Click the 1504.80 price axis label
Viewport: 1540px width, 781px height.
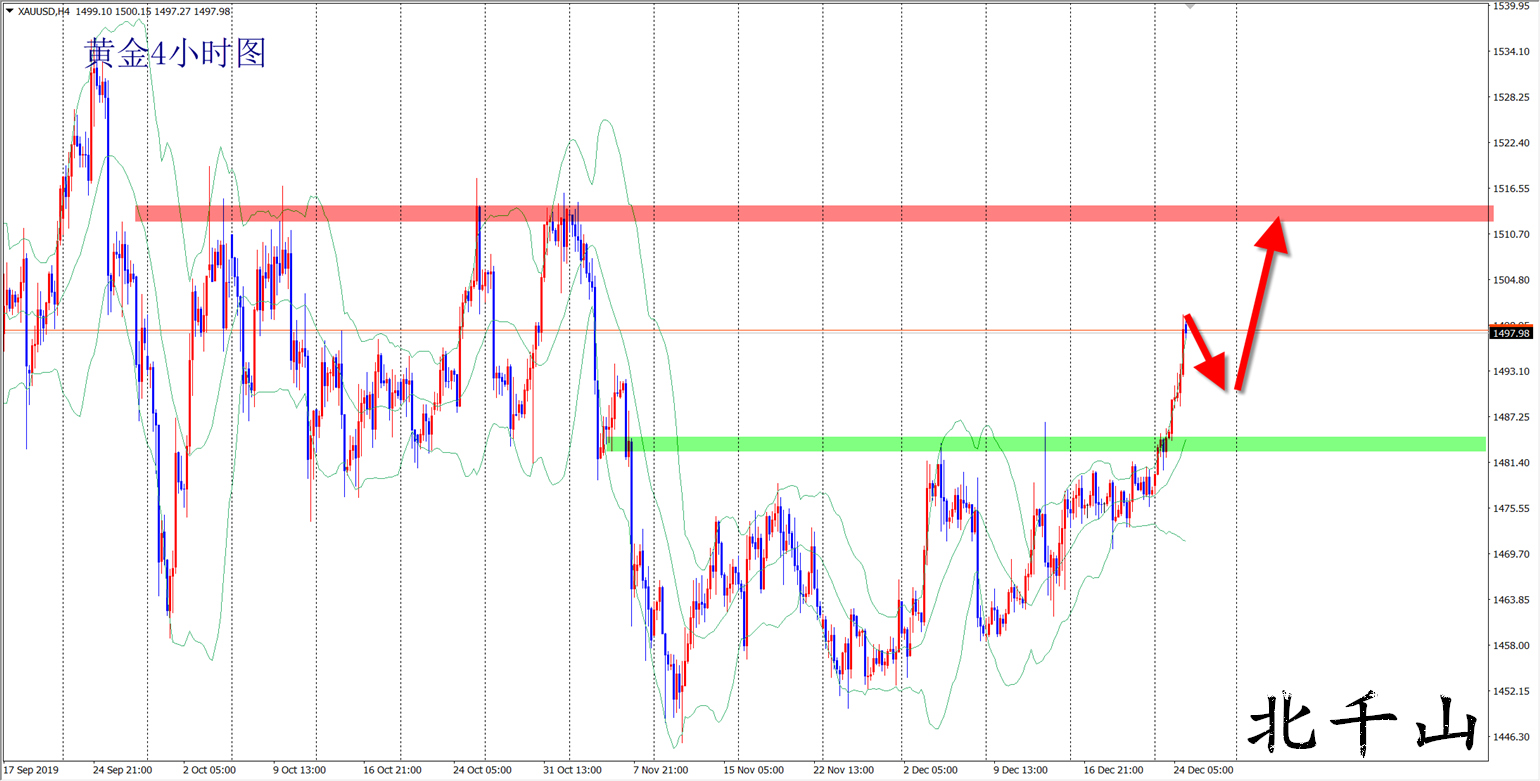(x=1511, y=280)
